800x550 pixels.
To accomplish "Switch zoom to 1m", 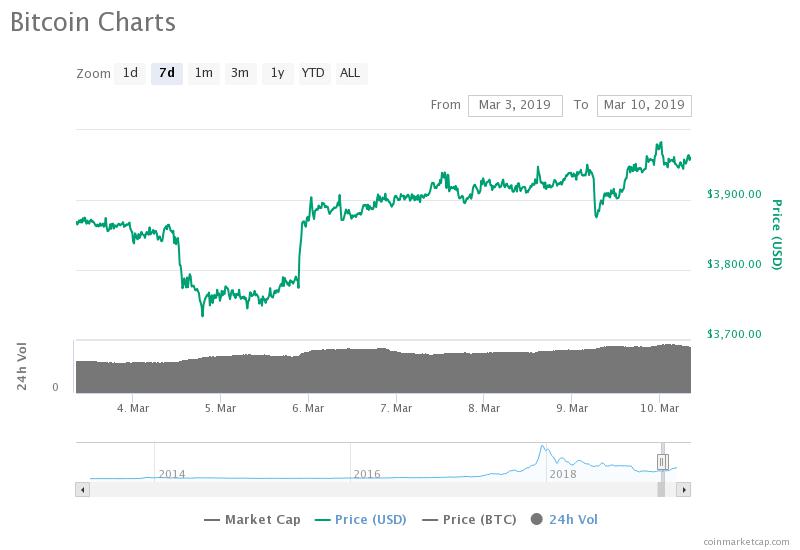I will click(x=203, y=73).
